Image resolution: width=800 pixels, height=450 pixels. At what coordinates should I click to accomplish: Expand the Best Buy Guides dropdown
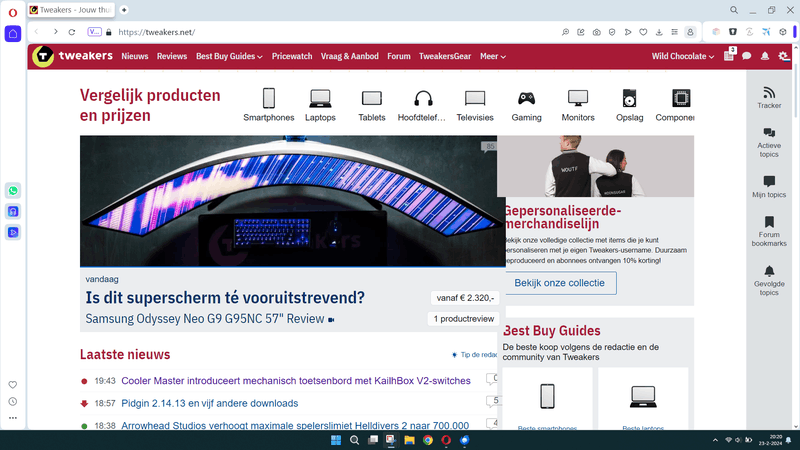click(229, 56)
